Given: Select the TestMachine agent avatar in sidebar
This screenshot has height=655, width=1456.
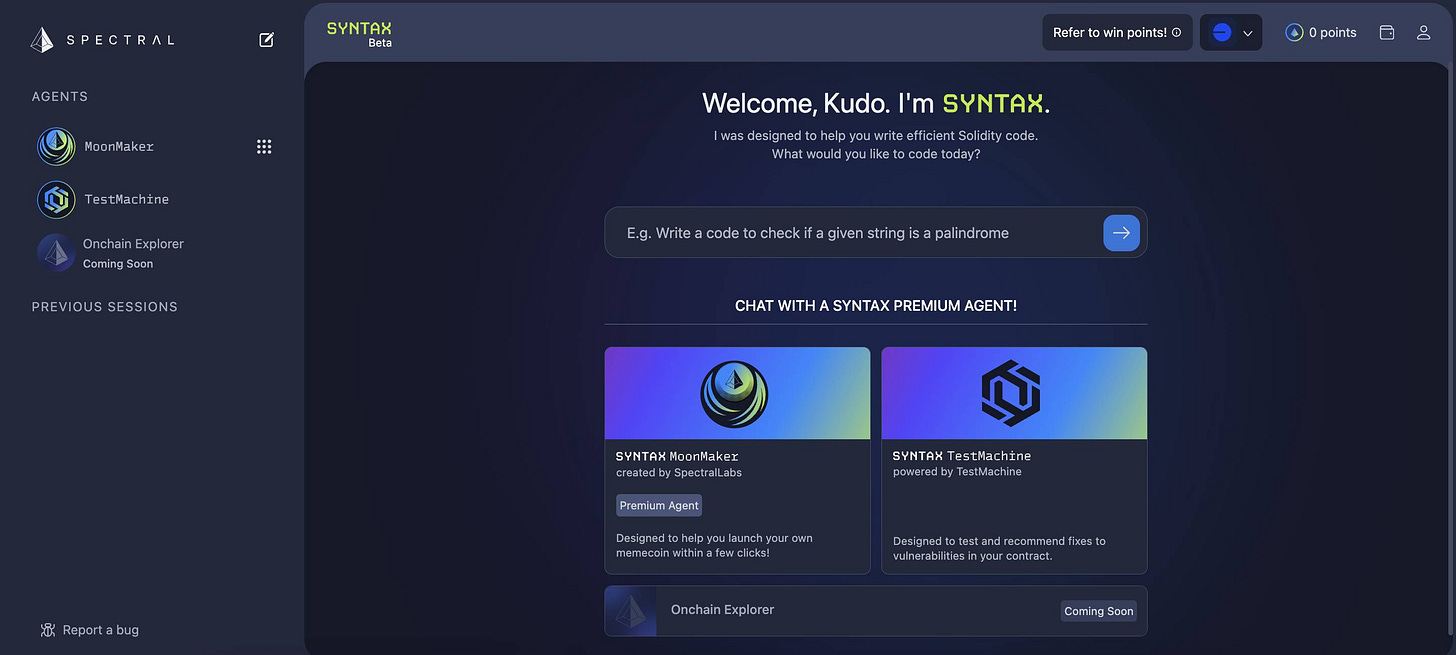Looking at the screenshot, I should [x=56, y=199].
